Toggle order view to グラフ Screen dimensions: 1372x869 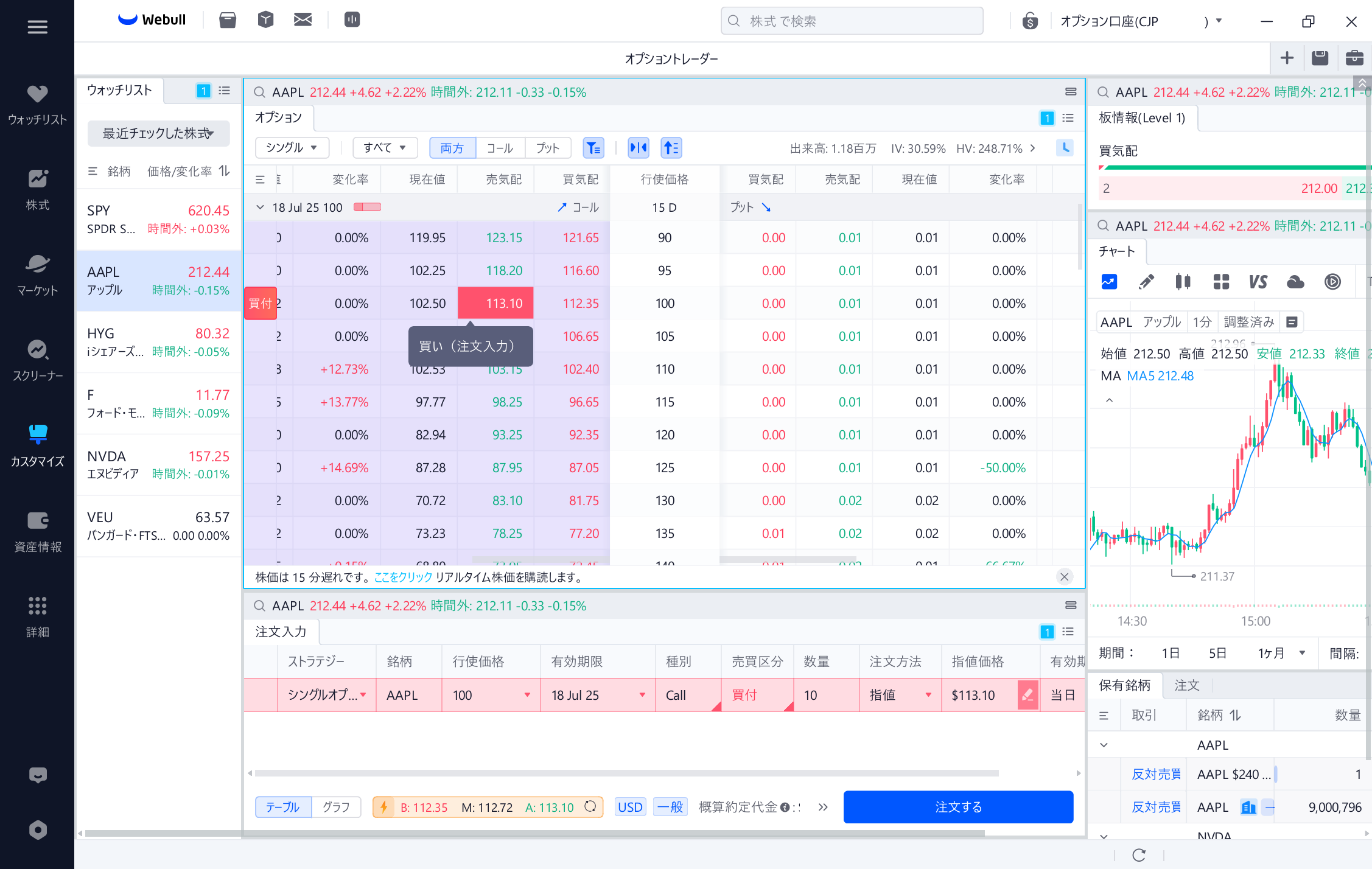(x=336, y=807)
